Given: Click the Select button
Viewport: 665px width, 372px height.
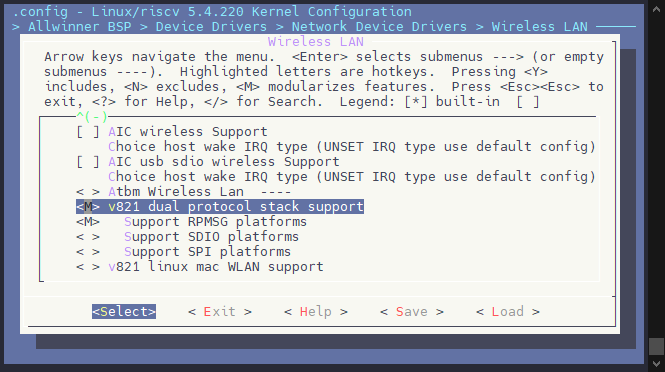Looking at the screenshot, I should (x=124, y=312).
